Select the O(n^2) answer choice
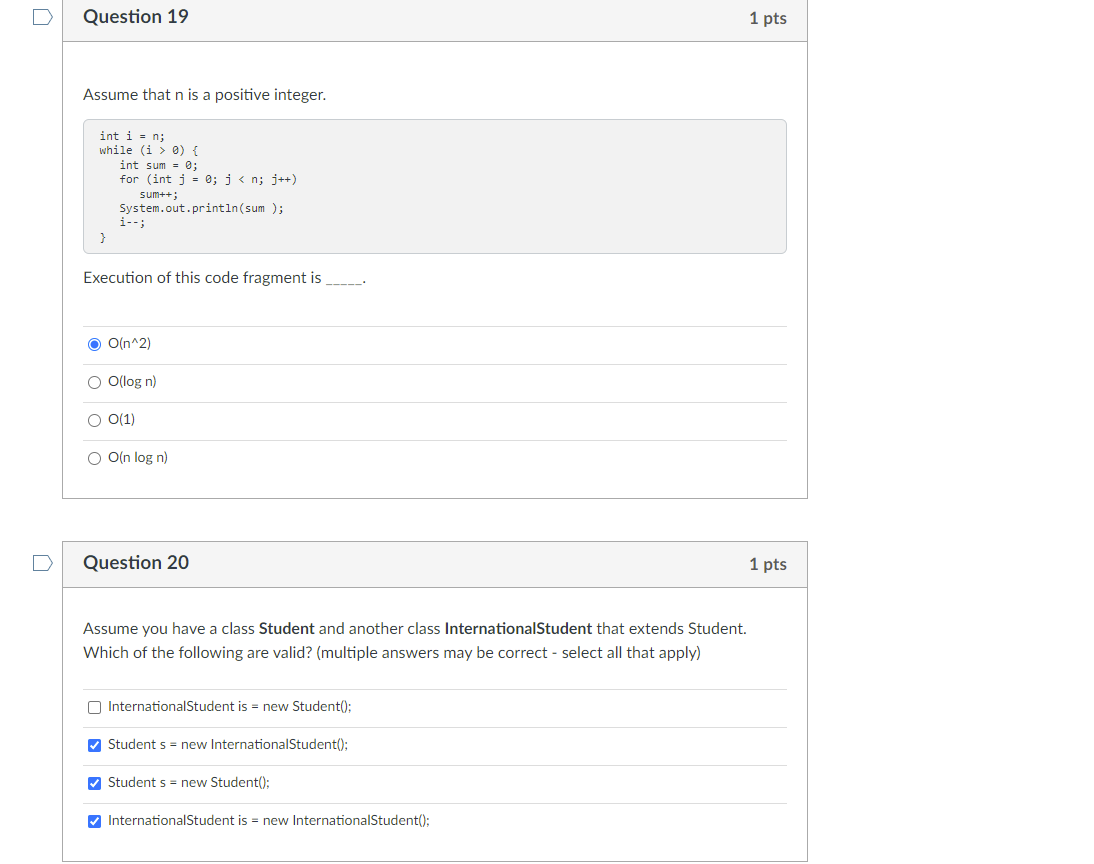This screenshot has width=1094, height=864. (93, 343)
